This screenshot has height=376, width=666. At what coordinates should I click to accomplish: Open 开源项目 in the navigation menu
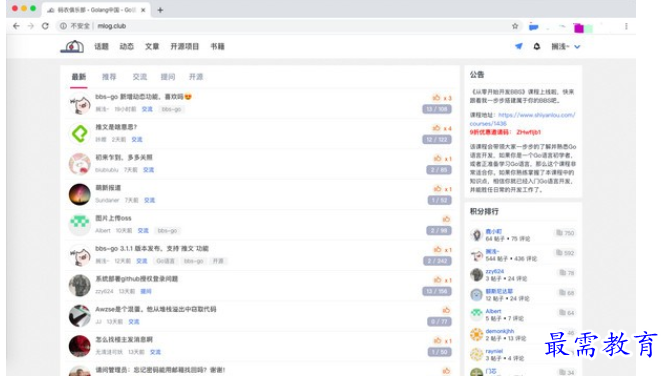pos(184,46)
